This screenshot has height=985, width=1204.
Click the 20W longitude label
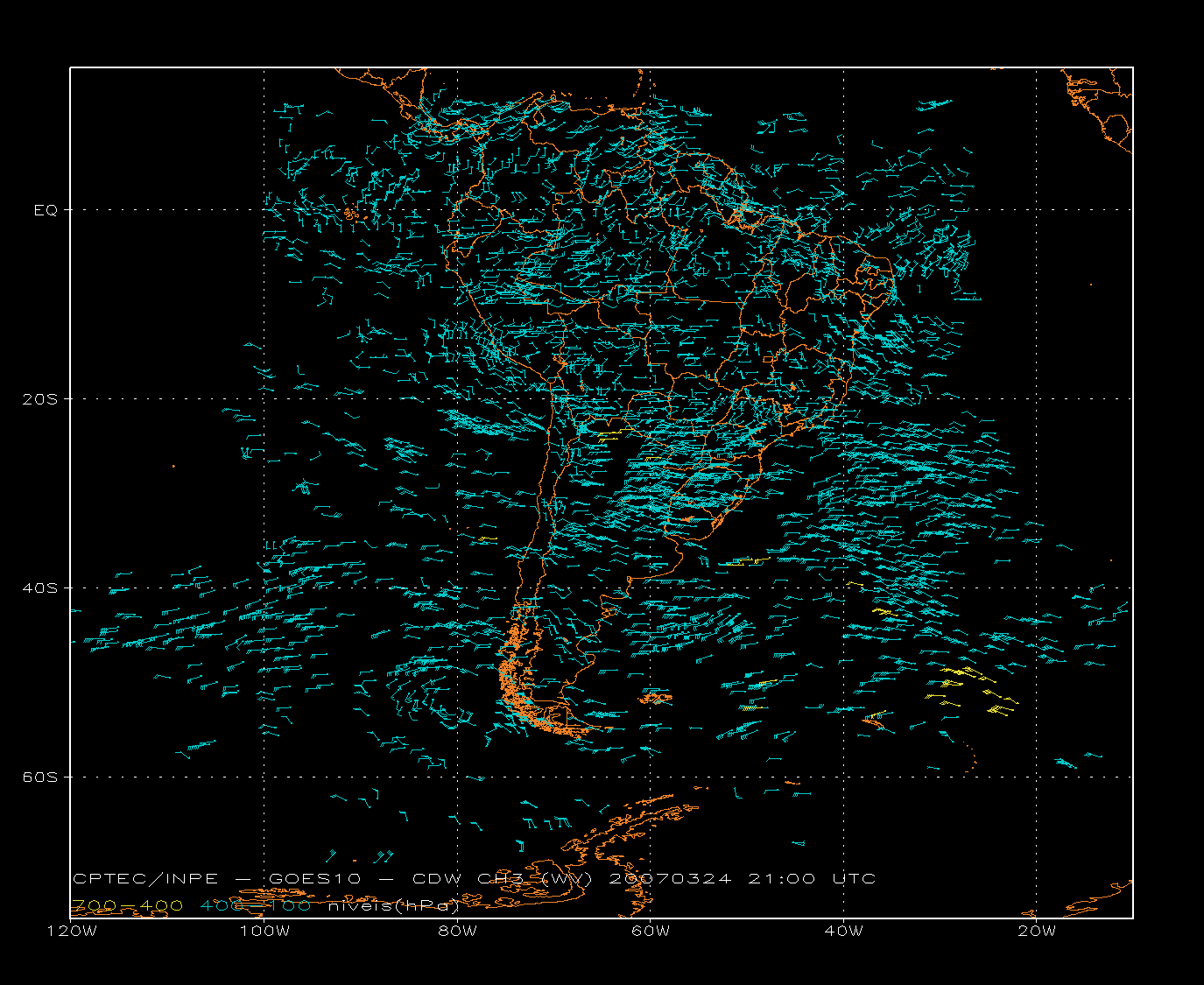click(x=1037, y=931)
